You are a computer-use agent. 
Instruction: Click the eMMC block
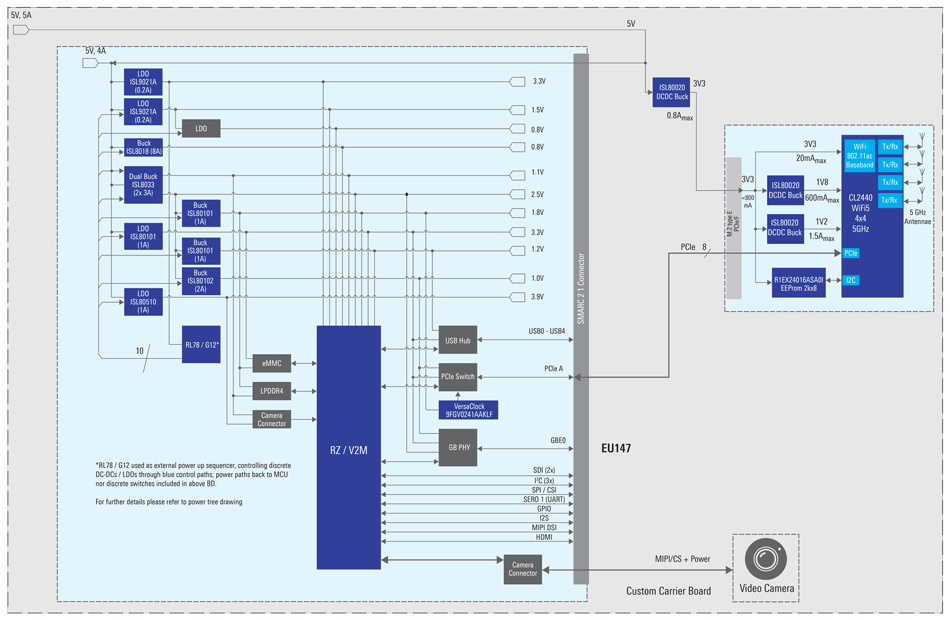271,364
